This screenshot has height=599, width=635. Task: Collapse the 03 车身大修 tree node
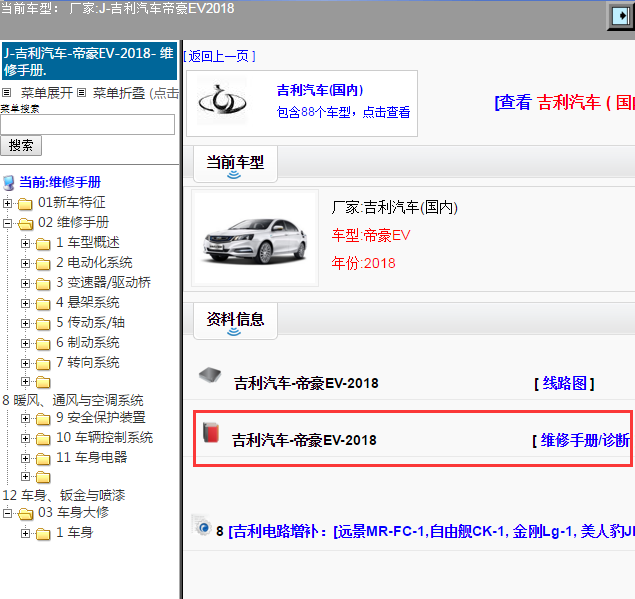tap(7, 514)
